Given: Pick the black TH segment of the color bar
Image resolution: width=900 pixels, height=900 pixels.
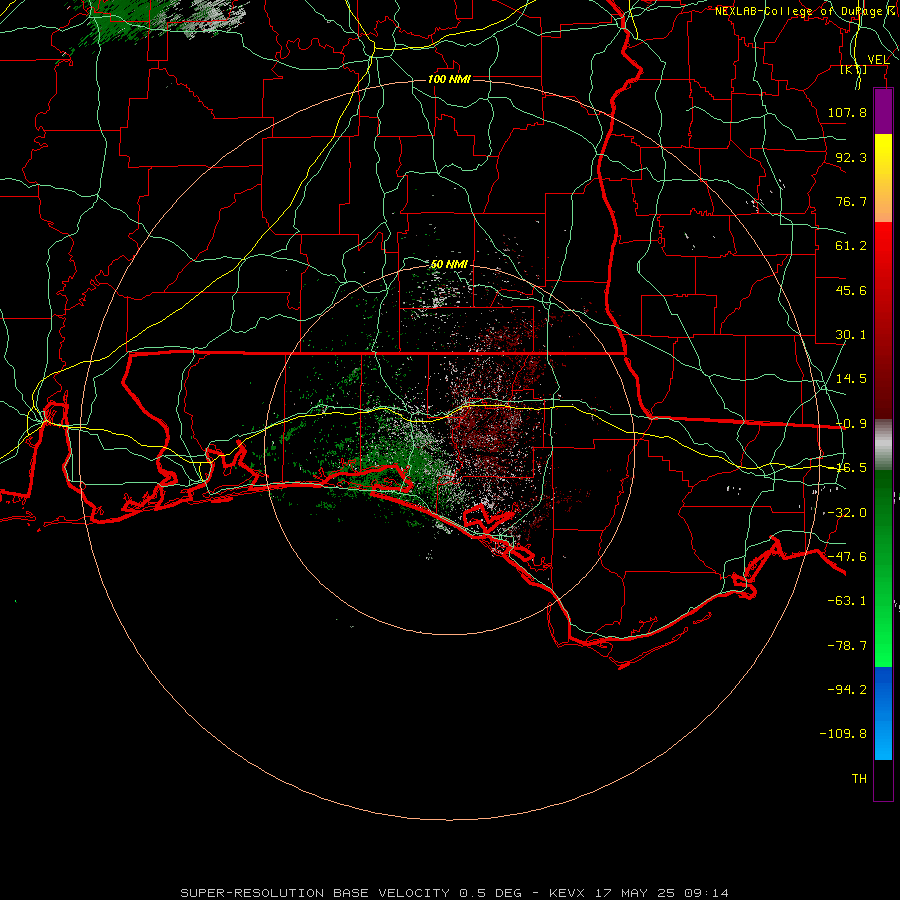Looking at the screenshot, I should (883, 780).
